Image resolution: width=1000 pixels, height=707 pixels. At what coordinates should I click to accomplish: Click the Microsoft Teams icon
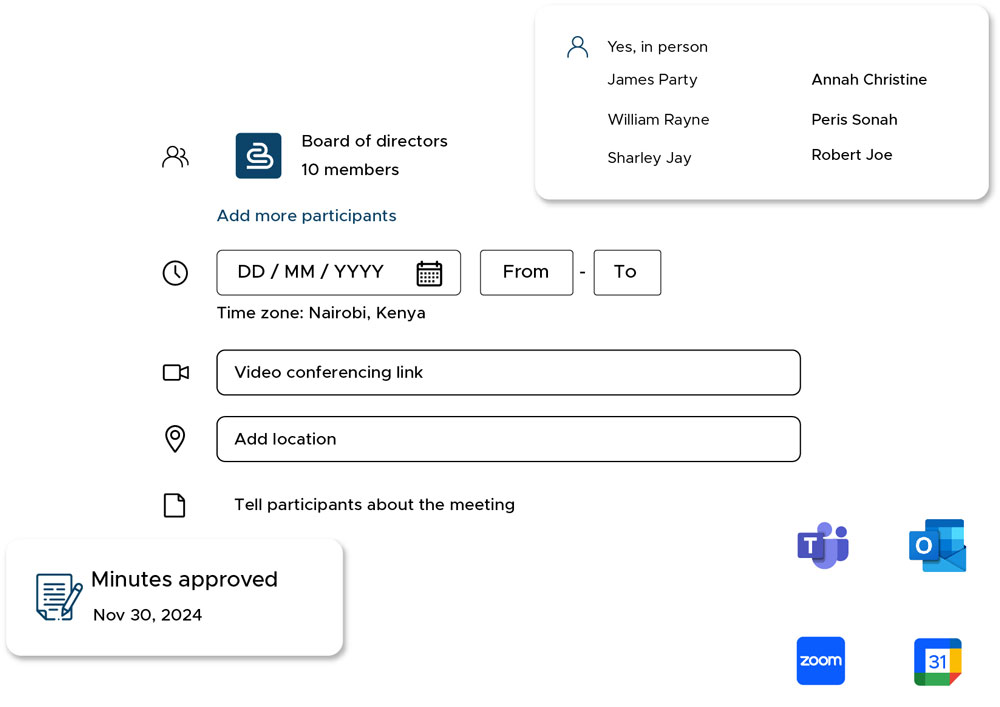[823, 545]
